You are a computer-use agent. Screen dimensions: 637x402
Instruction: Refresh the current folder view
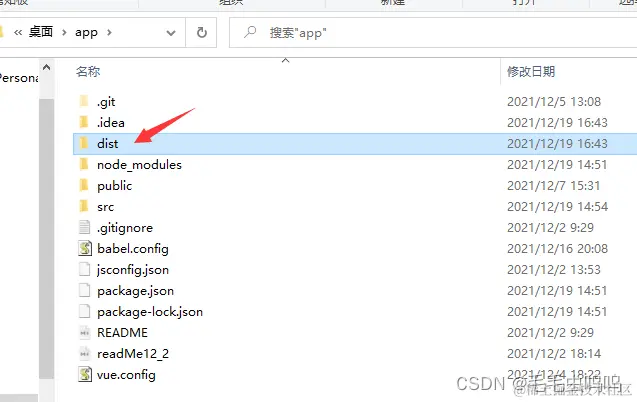202,32
